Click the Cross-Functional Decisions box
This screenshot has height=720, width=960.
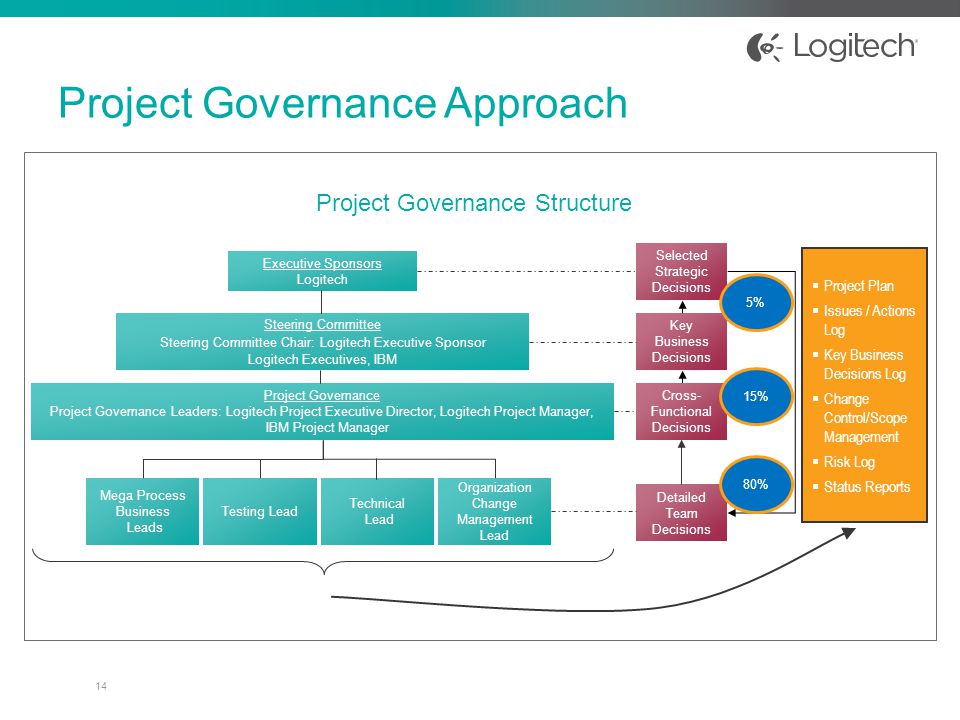click(x=681, y=411)
